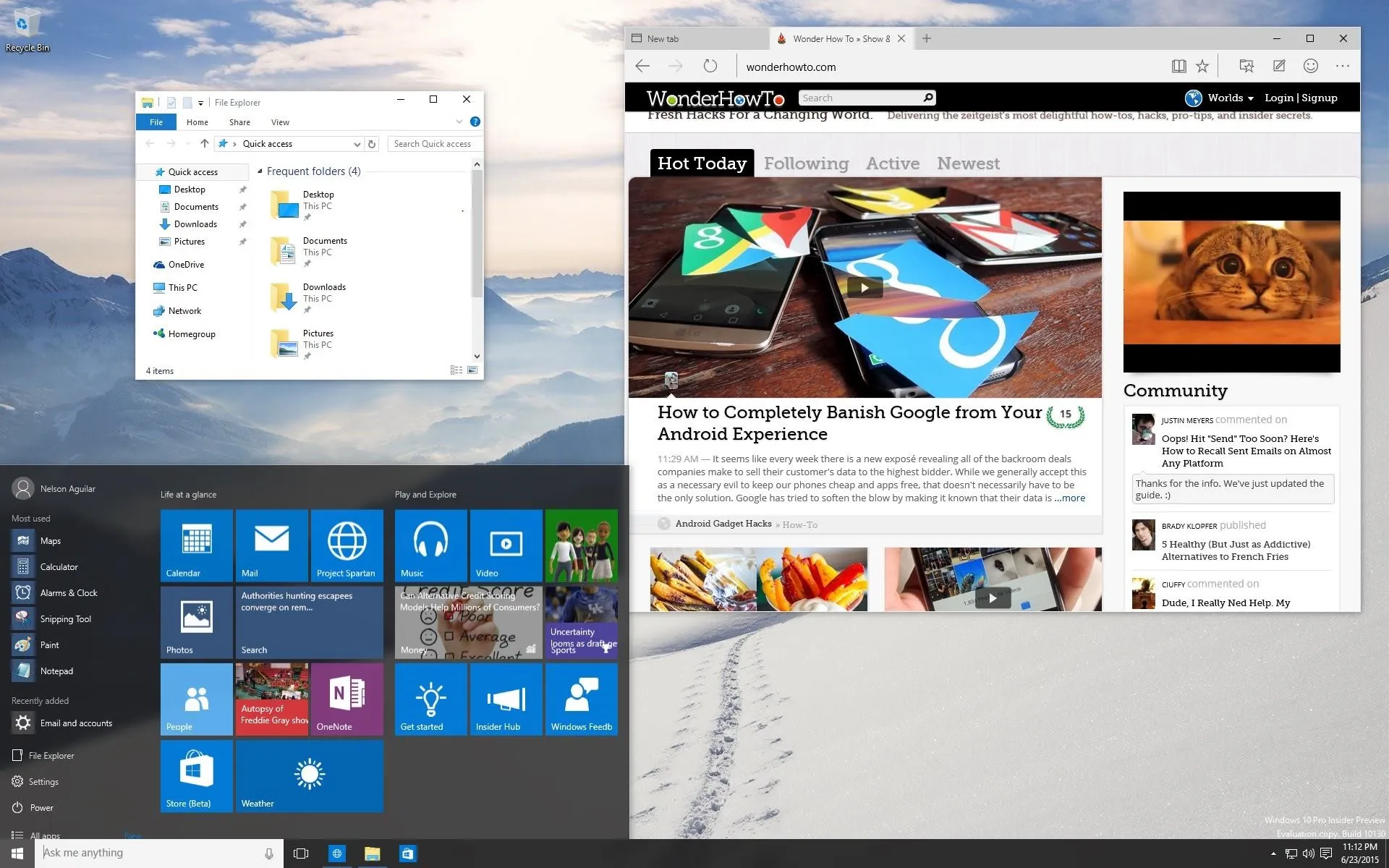Switch to the New tab browser tab
The height and width of the screenshot is (868, 1389).
click(697, 39)
